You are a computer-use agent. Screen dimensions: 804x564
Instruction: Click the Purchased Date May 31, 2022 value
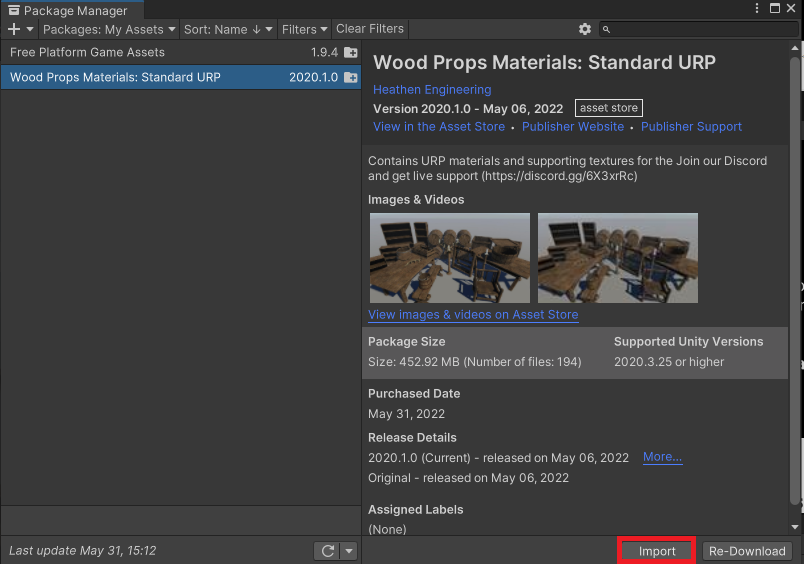tap(407, 414)
